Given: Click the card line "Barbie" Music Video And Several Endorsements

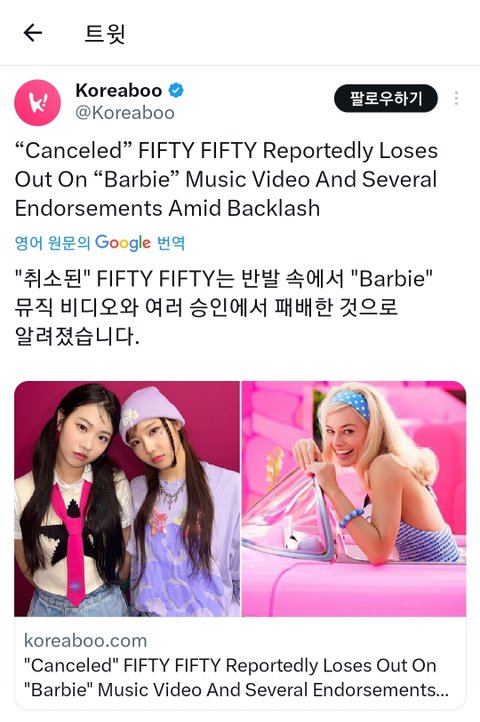Looking at the screenshot, I should pos(235,690).
